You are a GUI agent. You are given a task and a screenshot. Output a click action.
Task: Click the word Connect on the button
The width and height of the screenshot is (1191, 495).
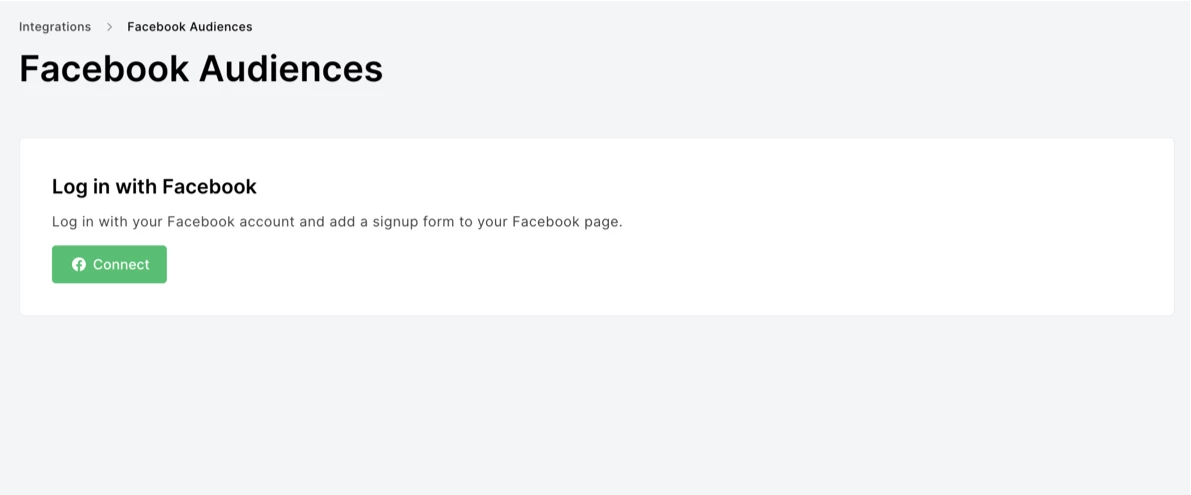pos(121,265)
